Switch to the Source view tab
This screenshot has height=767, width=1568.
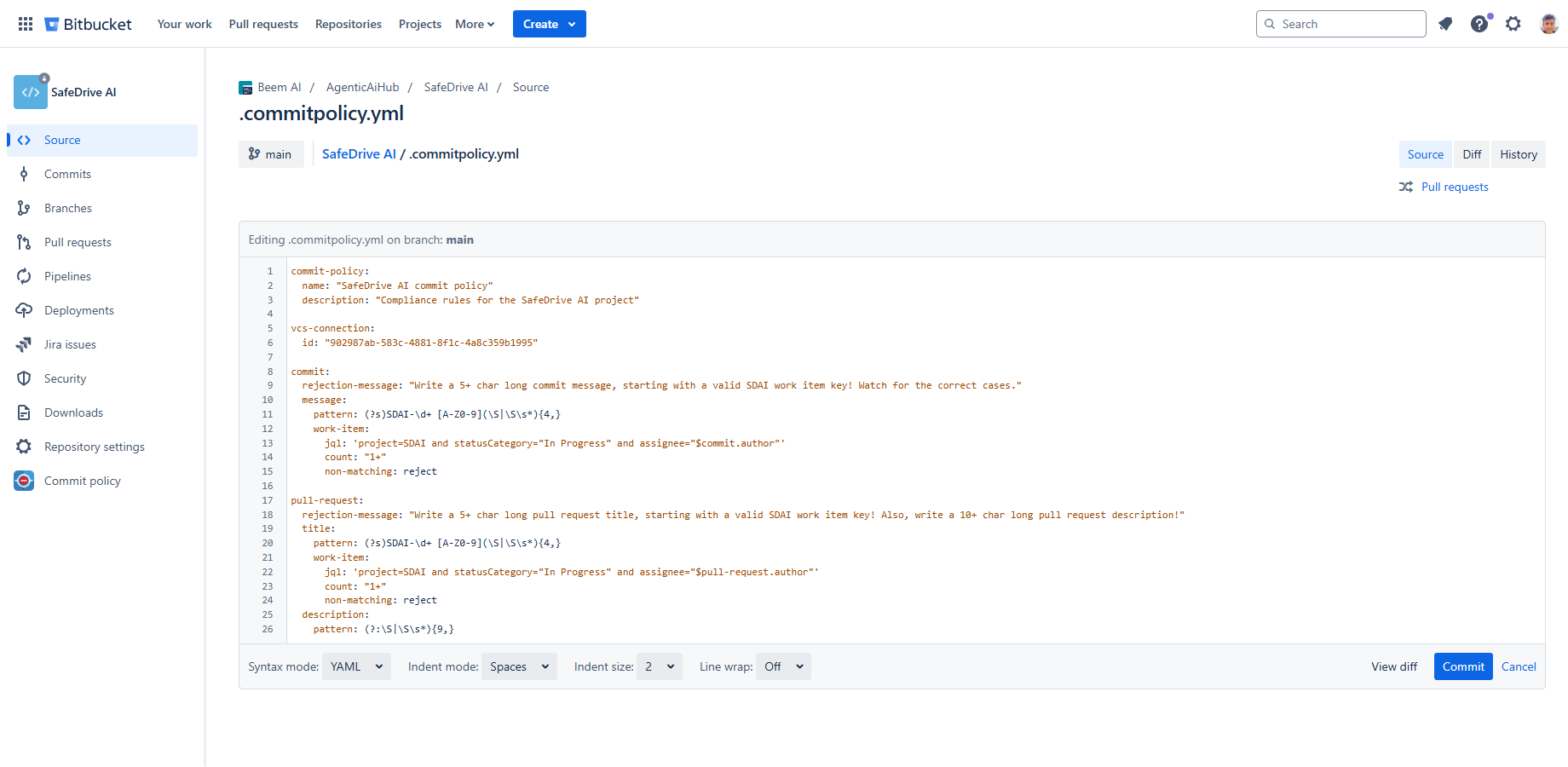[x=1426, y=154]
